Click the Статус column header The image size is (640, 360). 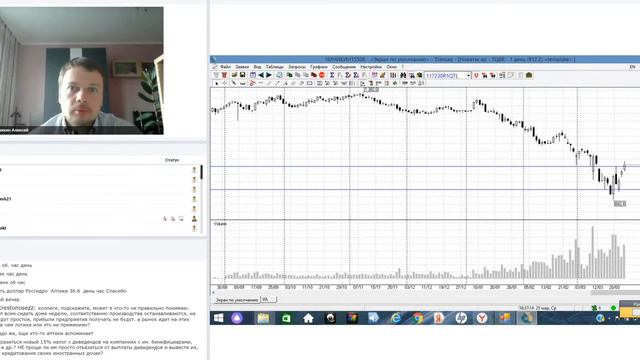tap(172, 160)
